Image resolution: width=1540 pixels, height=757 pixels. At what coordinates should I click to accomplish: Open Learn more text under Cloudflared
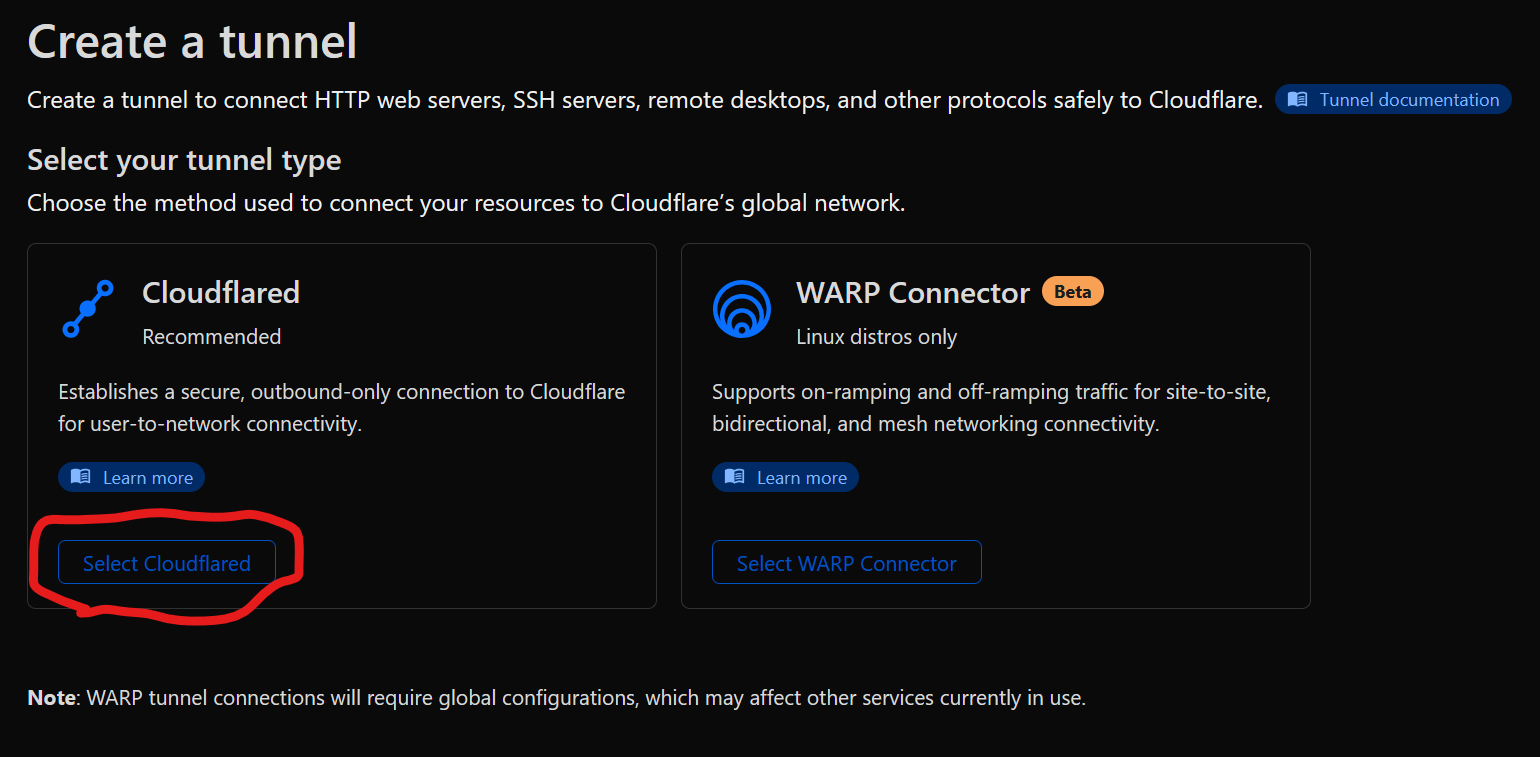coord(147,478)
